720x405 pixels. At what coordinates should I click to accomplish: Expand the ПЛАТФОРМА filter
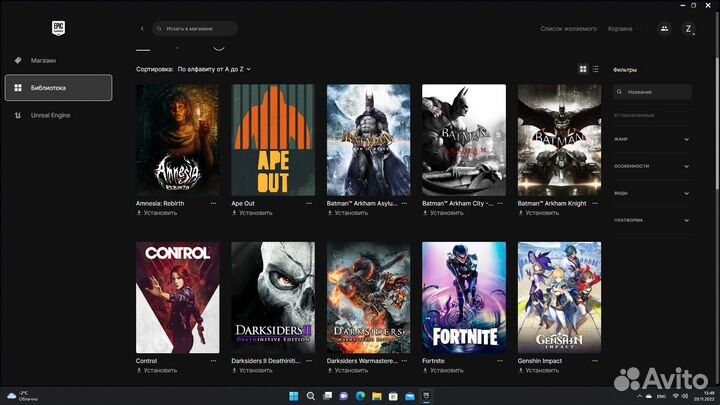tap(652, 220)
